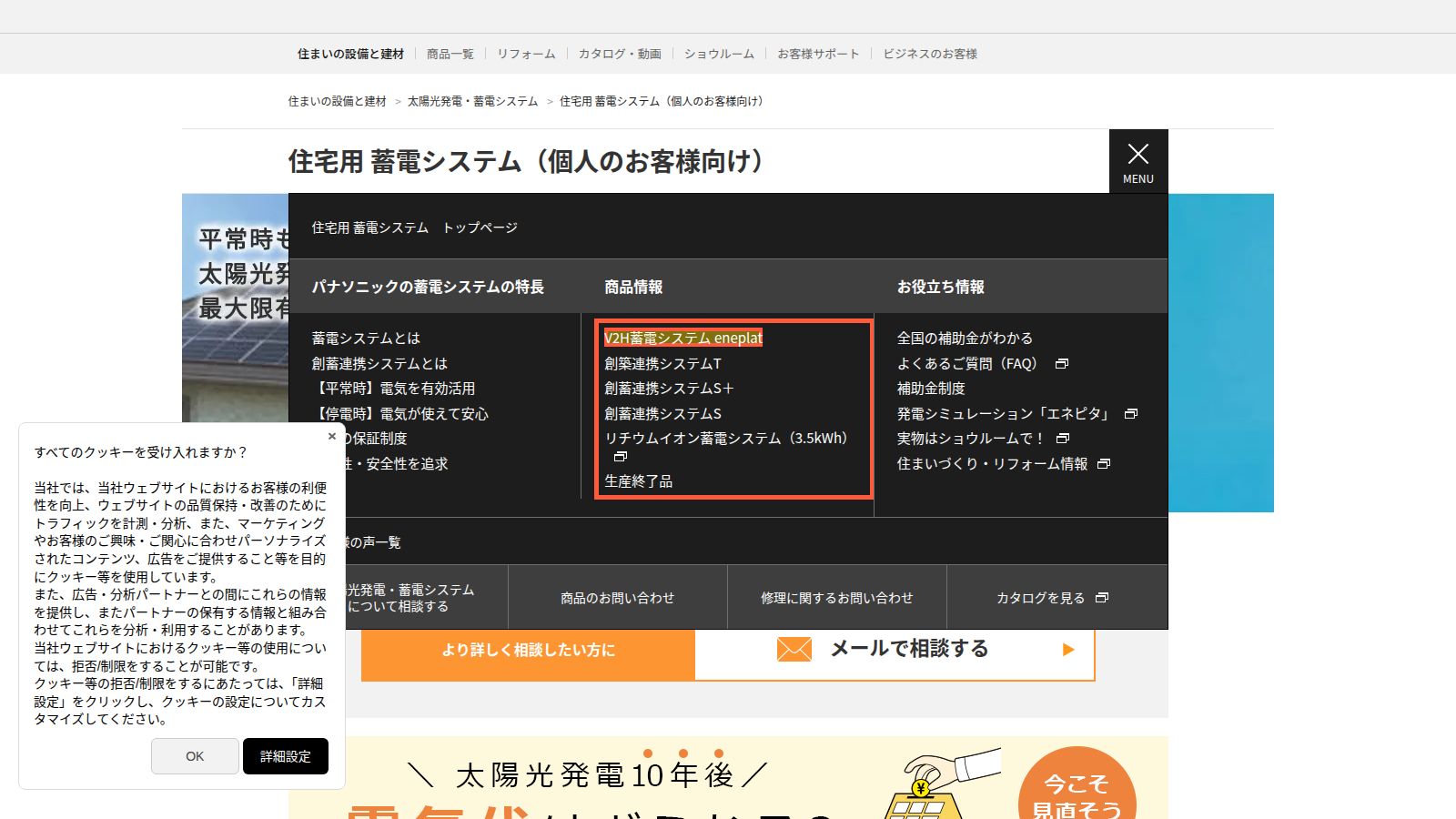Click 今こそ見直そう orange circle
This screenshot has height=819, width=1456.
(x=1077, y=784)
